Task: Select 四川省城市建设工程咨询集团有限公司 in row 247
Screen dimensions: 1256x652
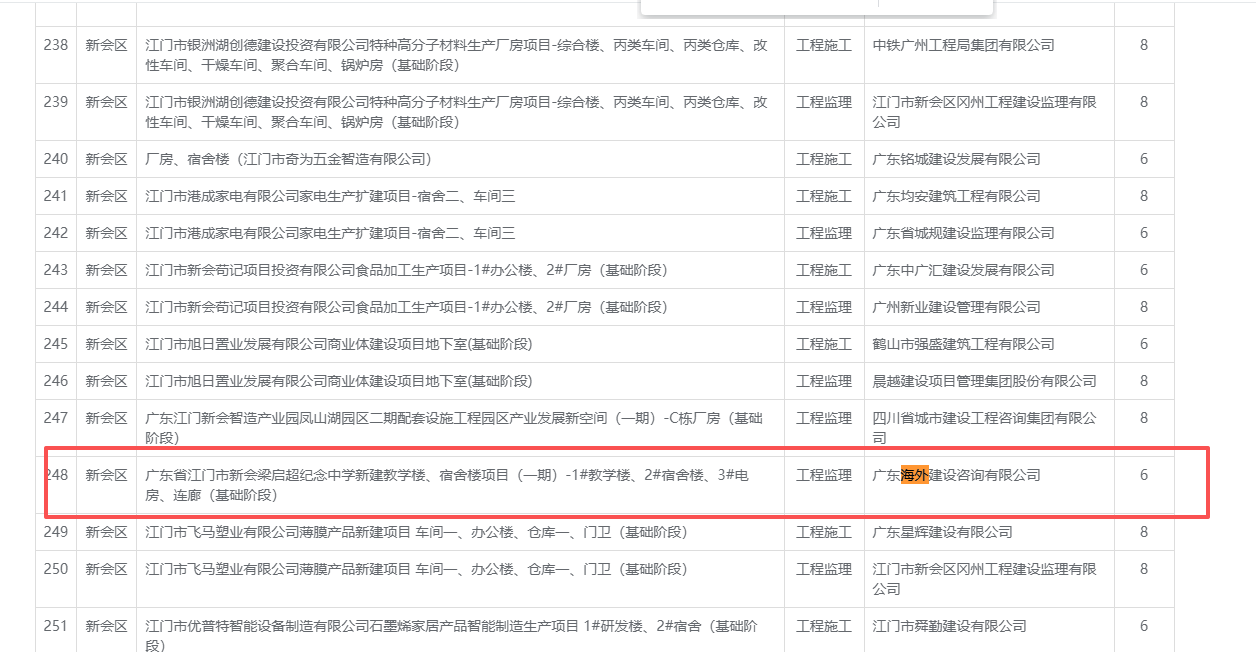Action: pos(984,428)
